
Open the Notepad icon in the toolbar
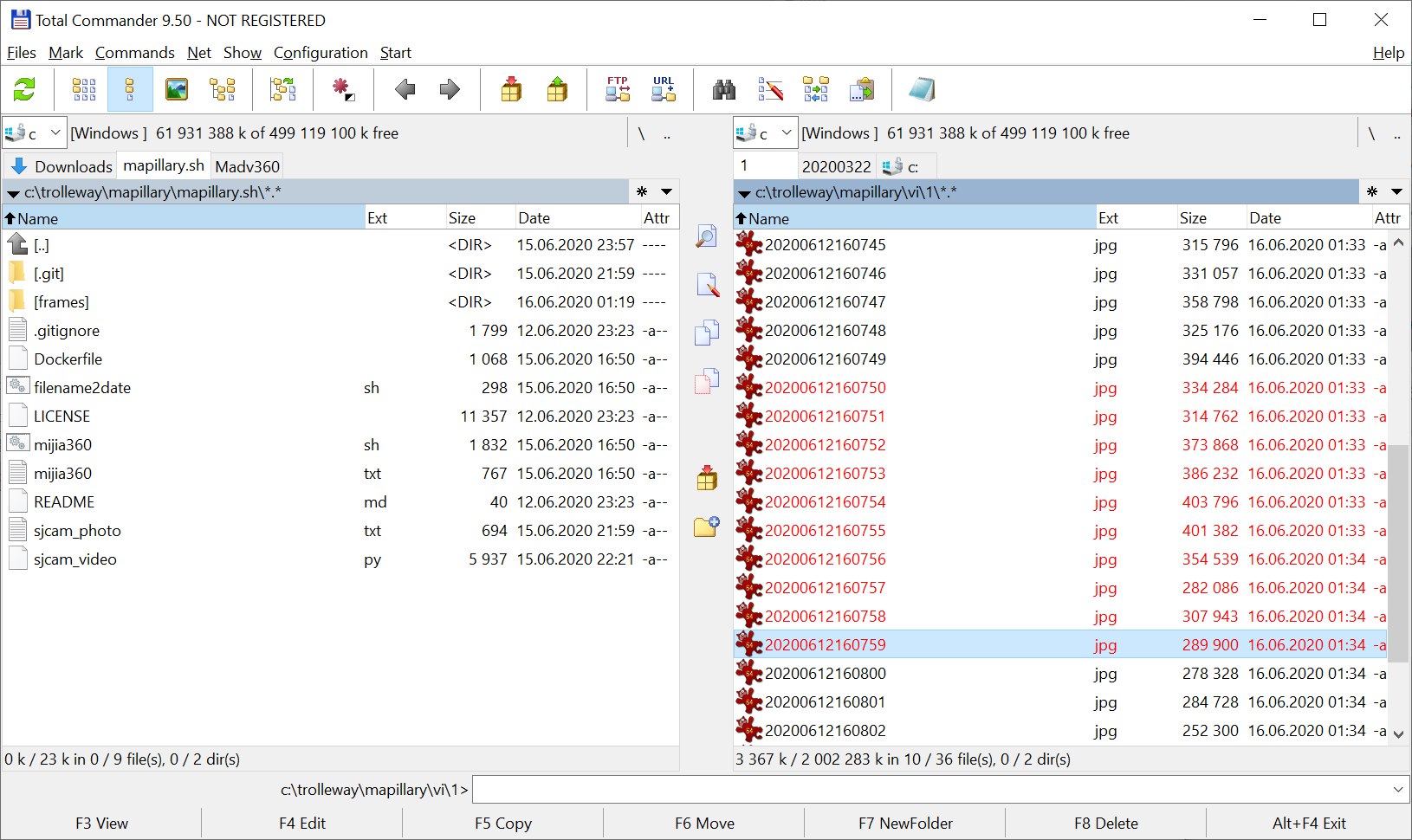click(x=922, y=89)
